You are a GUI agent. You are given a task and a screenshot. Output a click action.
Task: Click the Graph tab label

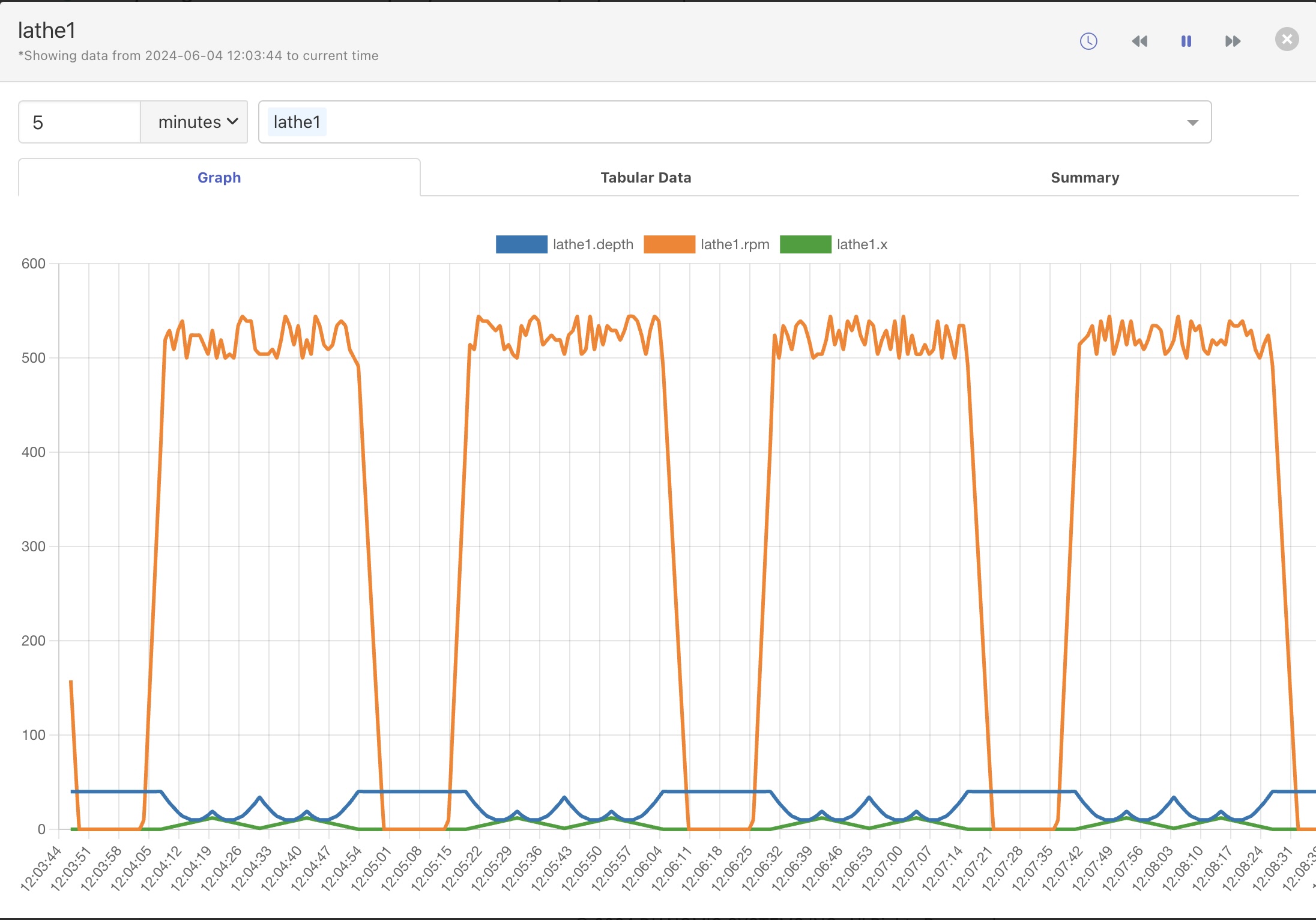(x=219, y=177)
